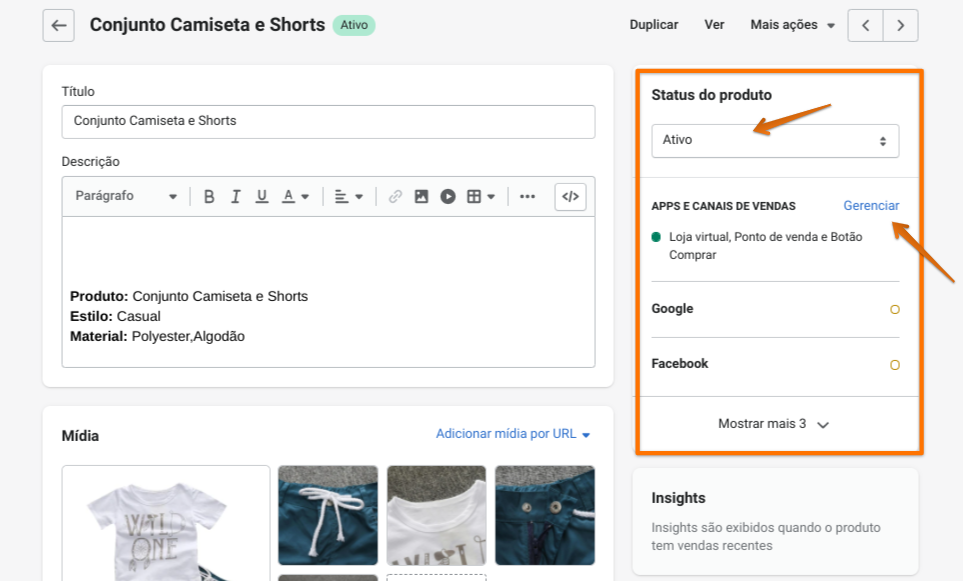
Task: Insert a link in the description
Action: point(395,197)
